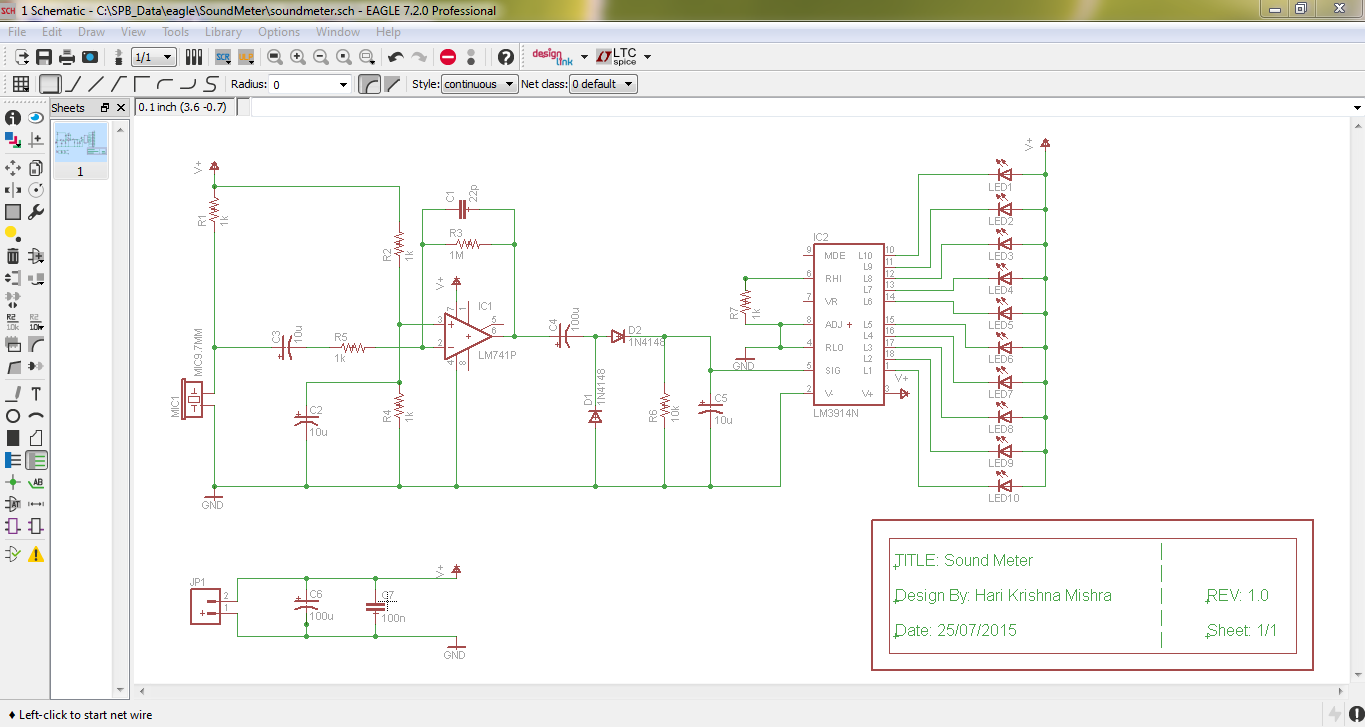Toggle round miter style button
This screenshot has height=727, width=1365.
369,84
